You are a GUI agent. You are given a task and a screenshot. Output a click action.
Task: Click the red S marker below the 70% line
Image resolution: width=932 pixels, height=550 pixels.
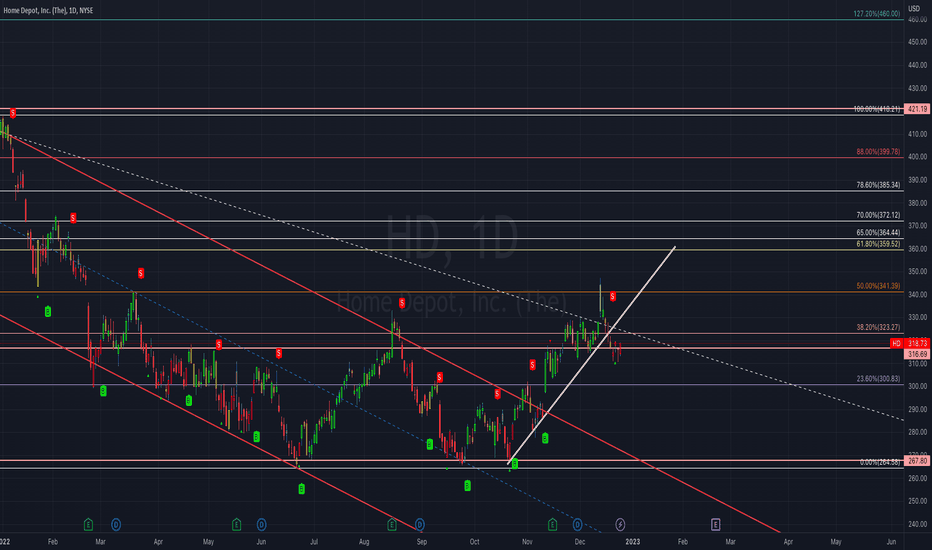tap(73, 218)
